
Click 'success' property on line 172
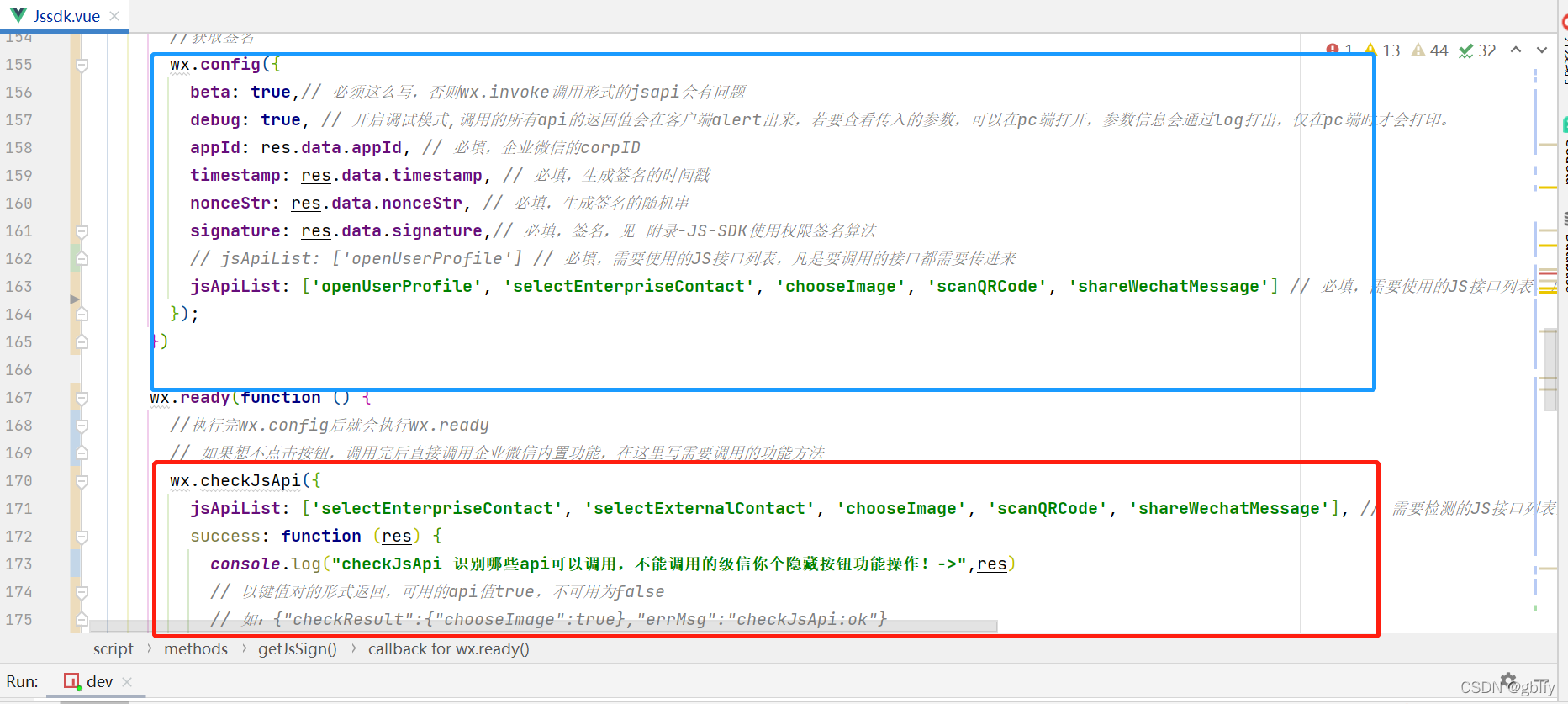tap(225, 537)
